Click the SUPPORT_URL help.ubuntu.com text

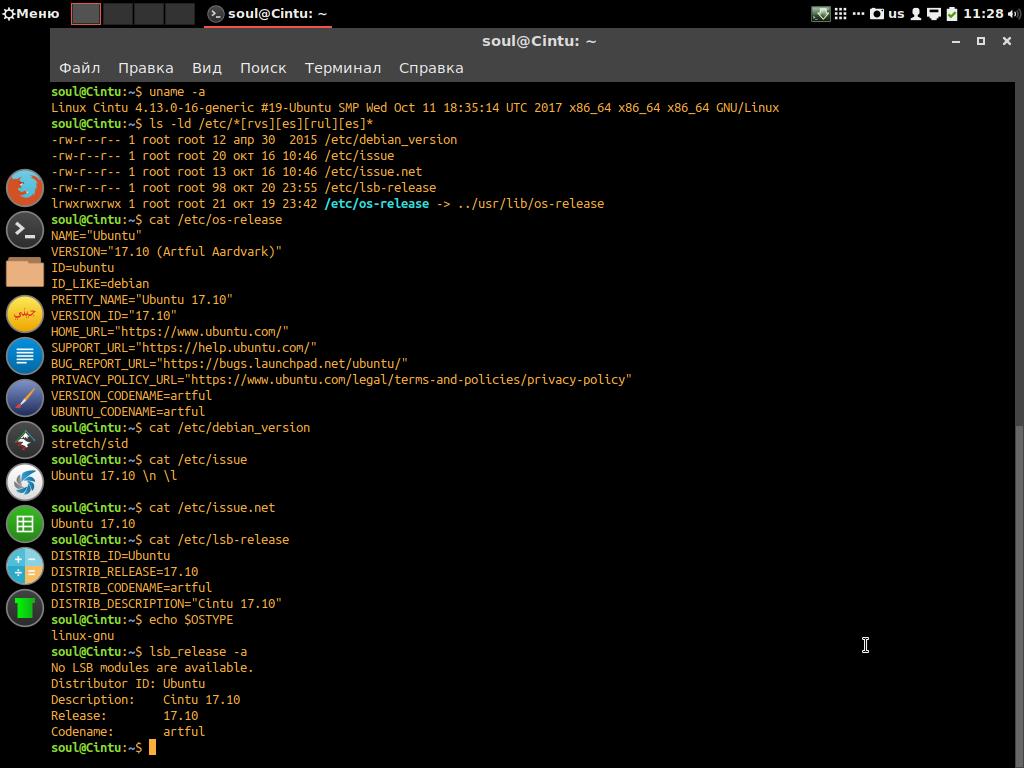coord(184,347)
